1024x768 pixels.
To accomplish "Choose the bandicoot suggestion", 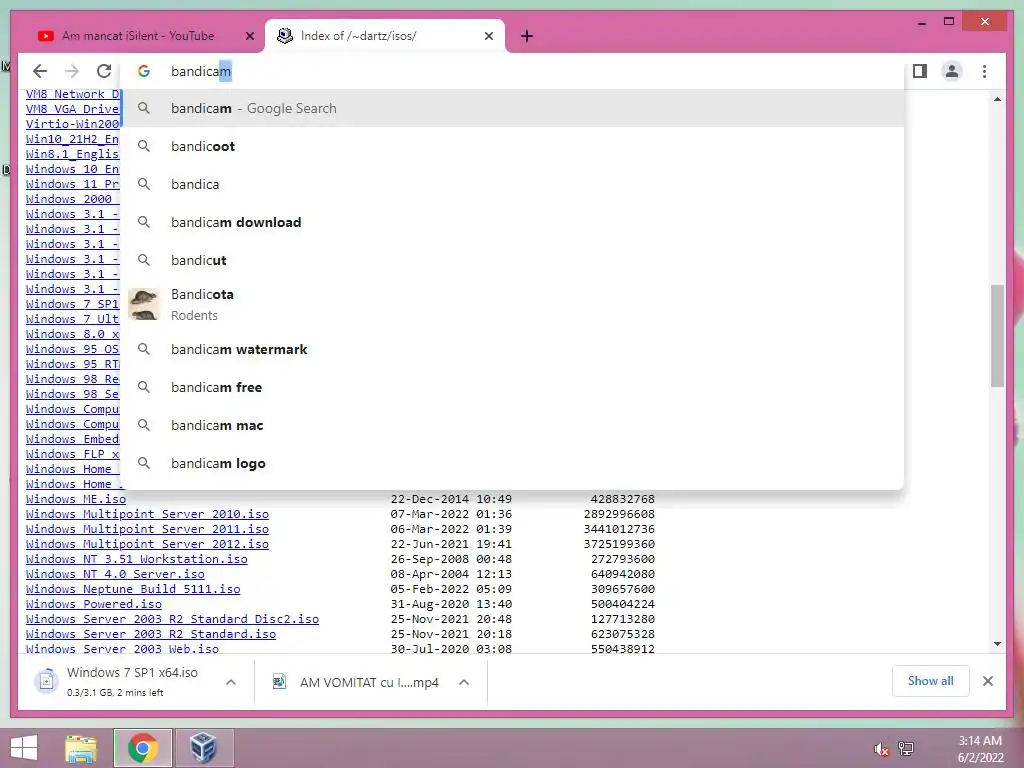I will click(513, 146).
